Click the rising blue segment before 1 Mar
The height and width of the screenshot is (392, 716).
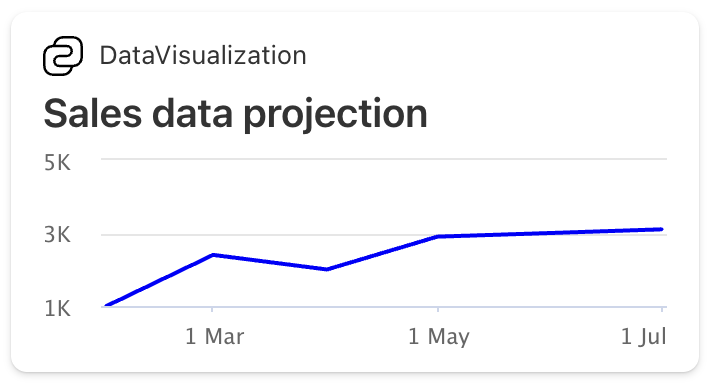pyautogui.click(x=160, y=280)
